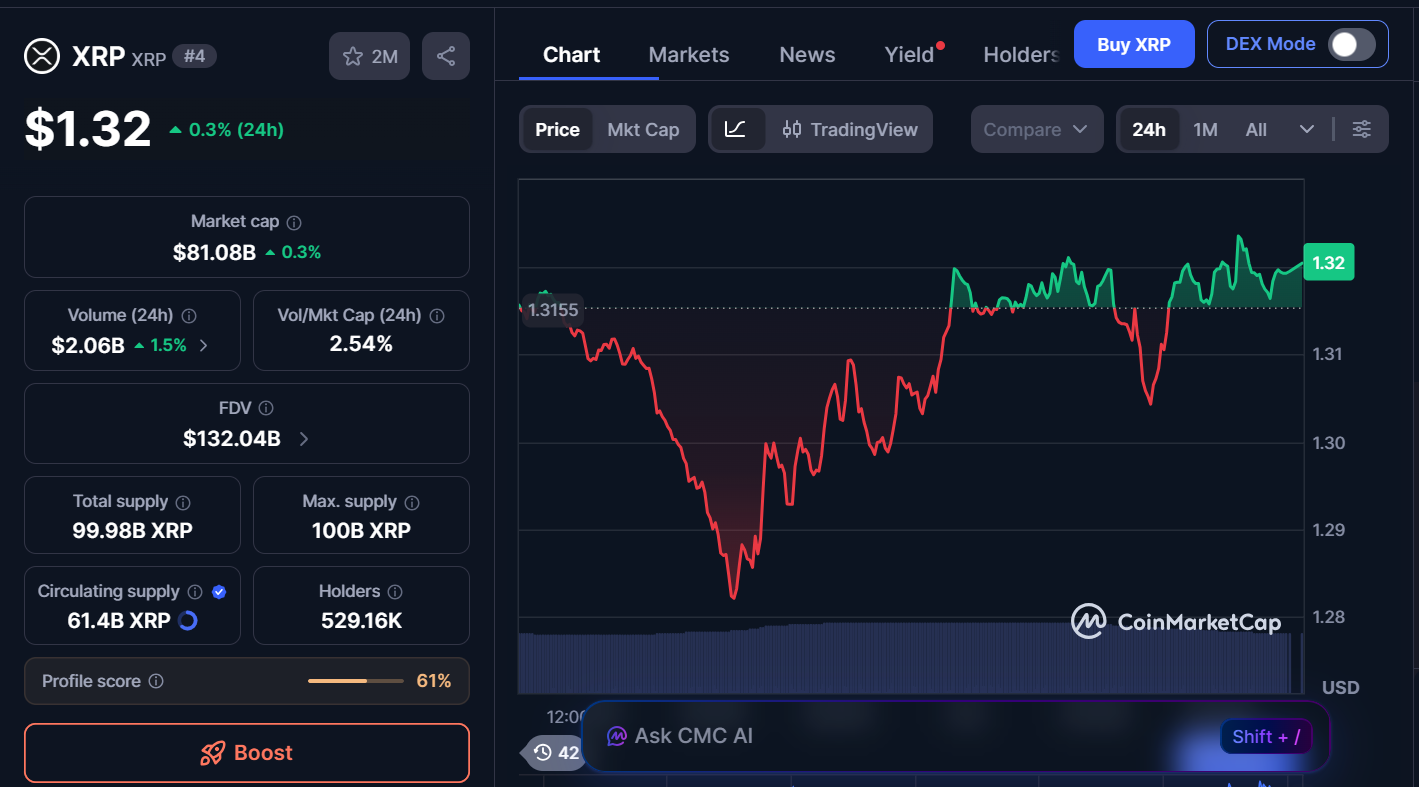The width and height of the screenshot is (1419, 787).
Task: Click the Ask CMC AI input
Action: (x=900, y=736)
